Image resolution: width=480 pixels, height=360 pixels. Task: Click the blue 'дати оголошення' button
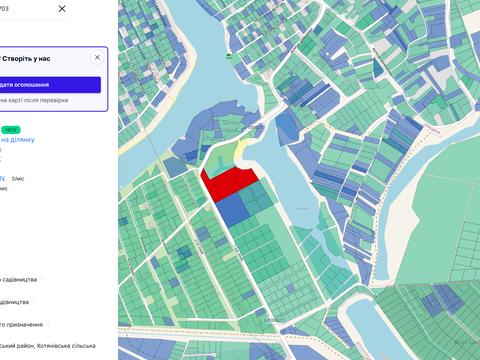coord(50,85)
